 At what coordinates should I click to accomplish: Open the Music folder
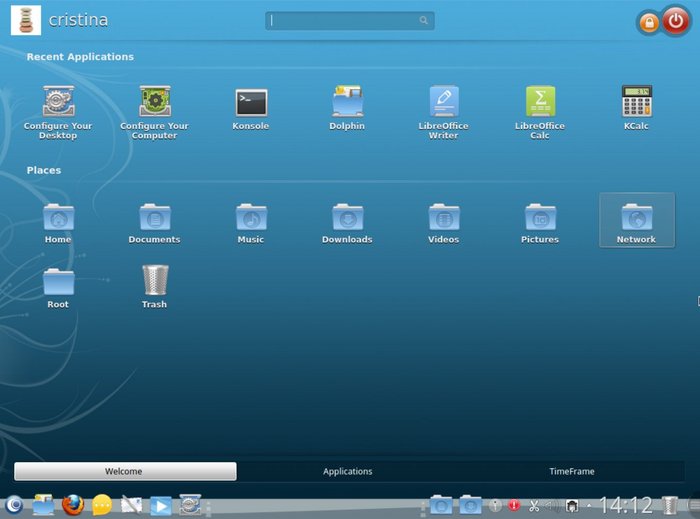(x=251, y=218)
